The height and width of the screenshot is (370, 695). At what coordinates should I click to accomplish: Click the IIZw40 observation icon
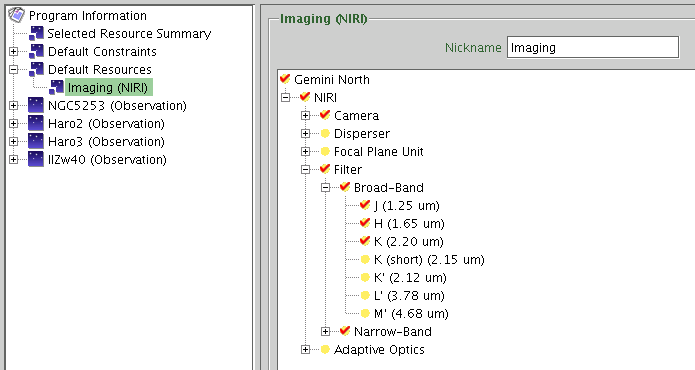[36, 160]
